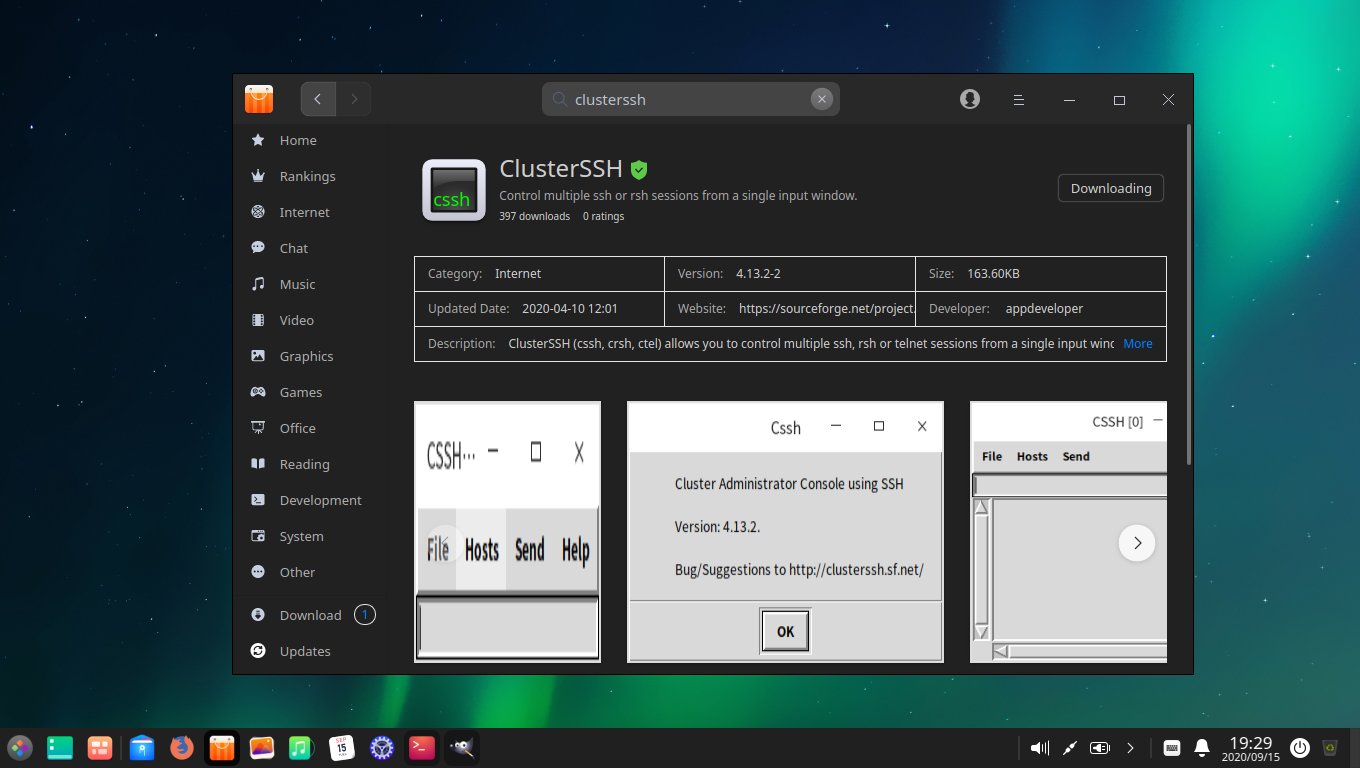Screen dimensions: 1360x768
Task: Open the app store hamburger menu
Action: point(1018,100)
